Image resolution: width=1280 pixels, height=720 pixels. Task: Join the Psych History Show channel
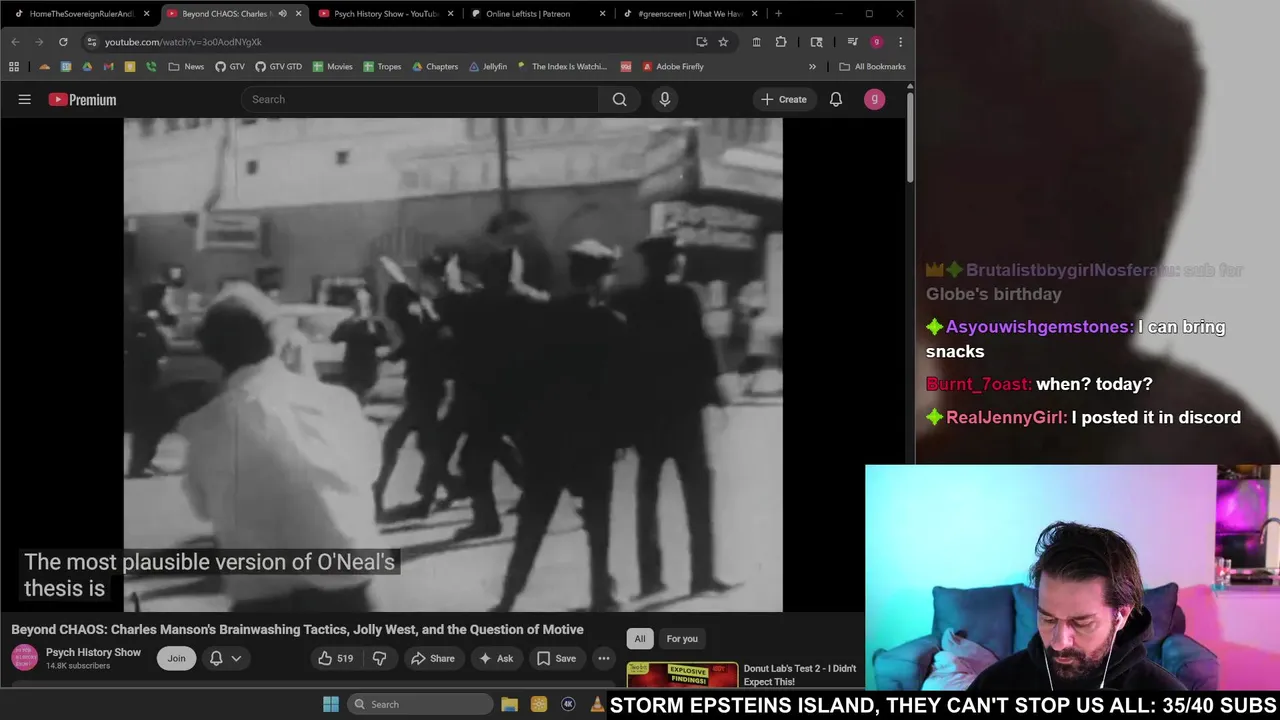click(x=176, y=658)
